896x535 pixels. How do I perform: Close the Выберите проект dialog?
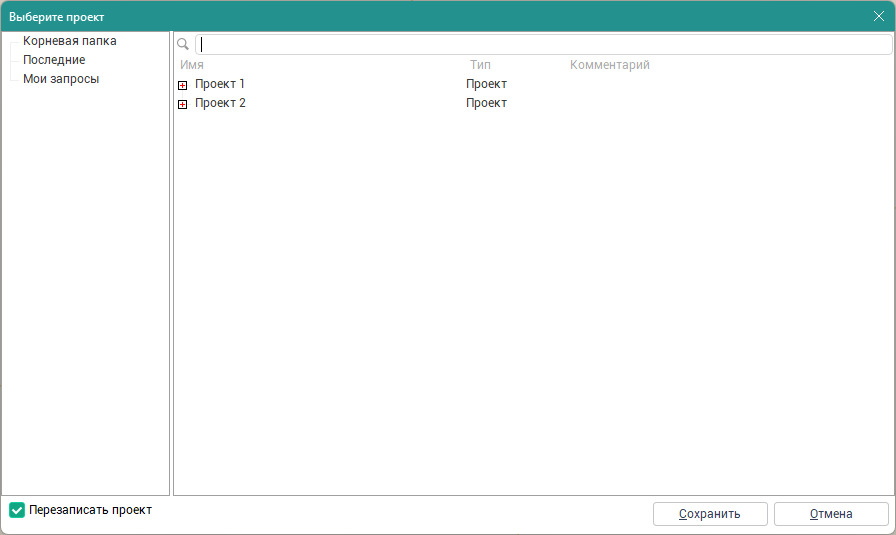point(879,16)
